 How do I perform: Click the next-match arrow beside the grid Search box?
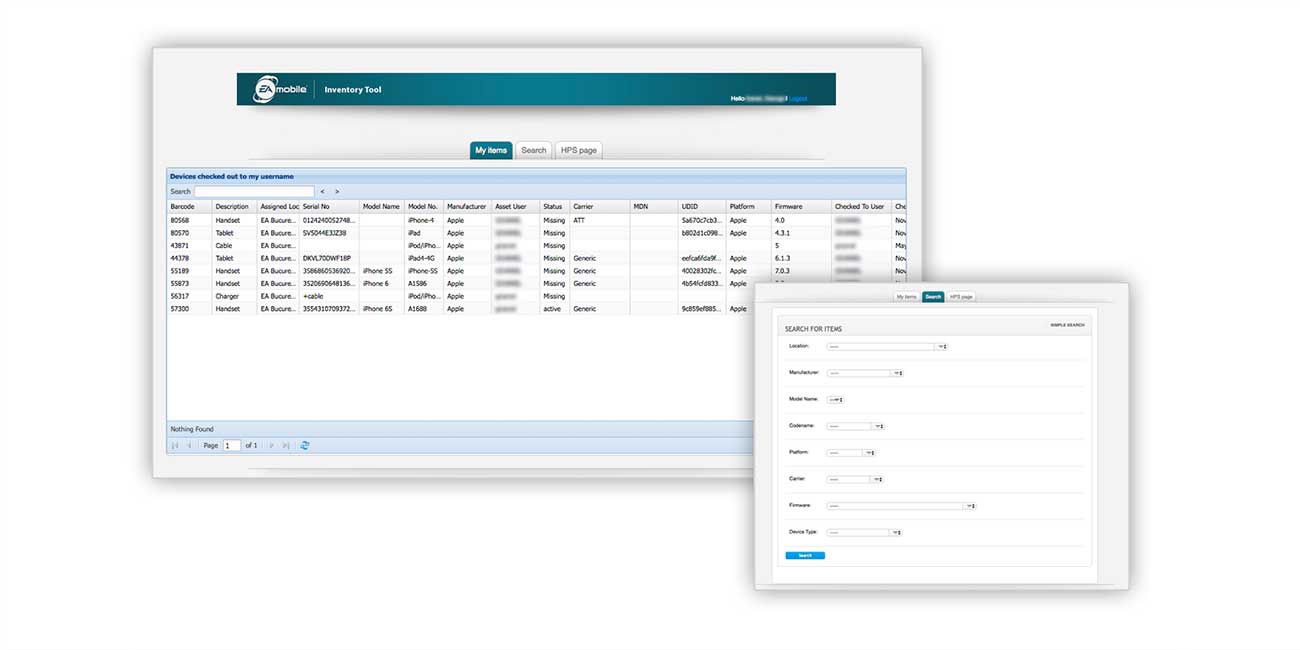point(337,191)
